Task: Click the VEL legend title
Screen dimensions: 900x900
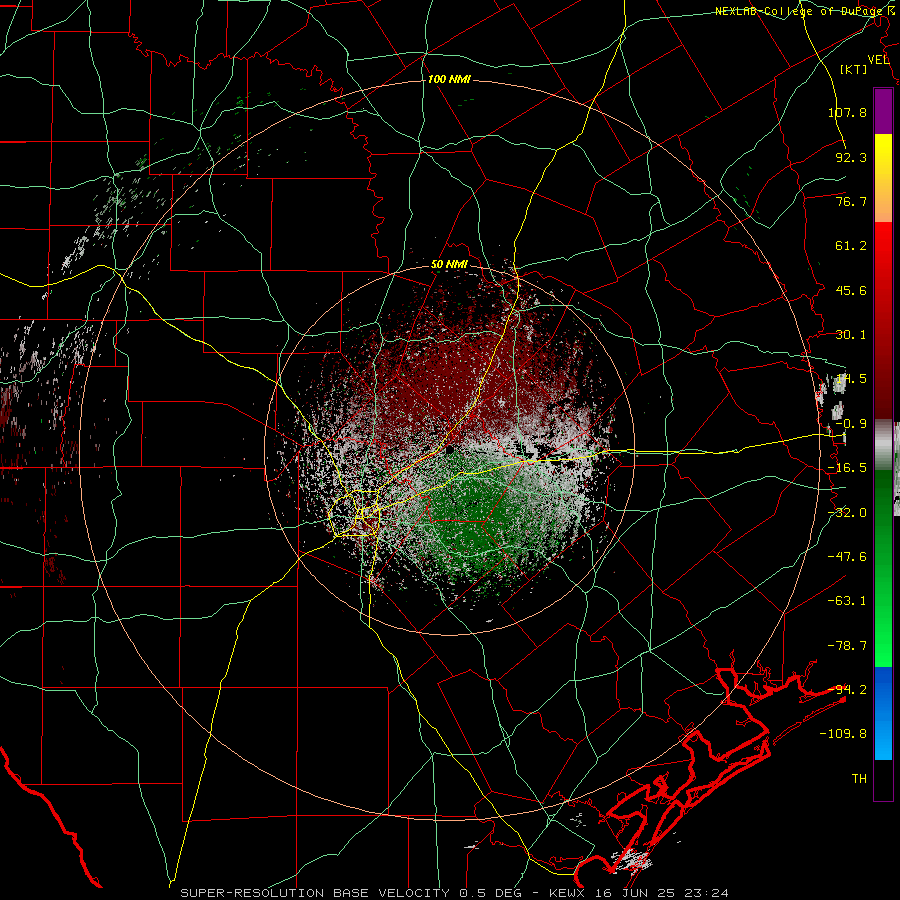Action: coord(878,60)
